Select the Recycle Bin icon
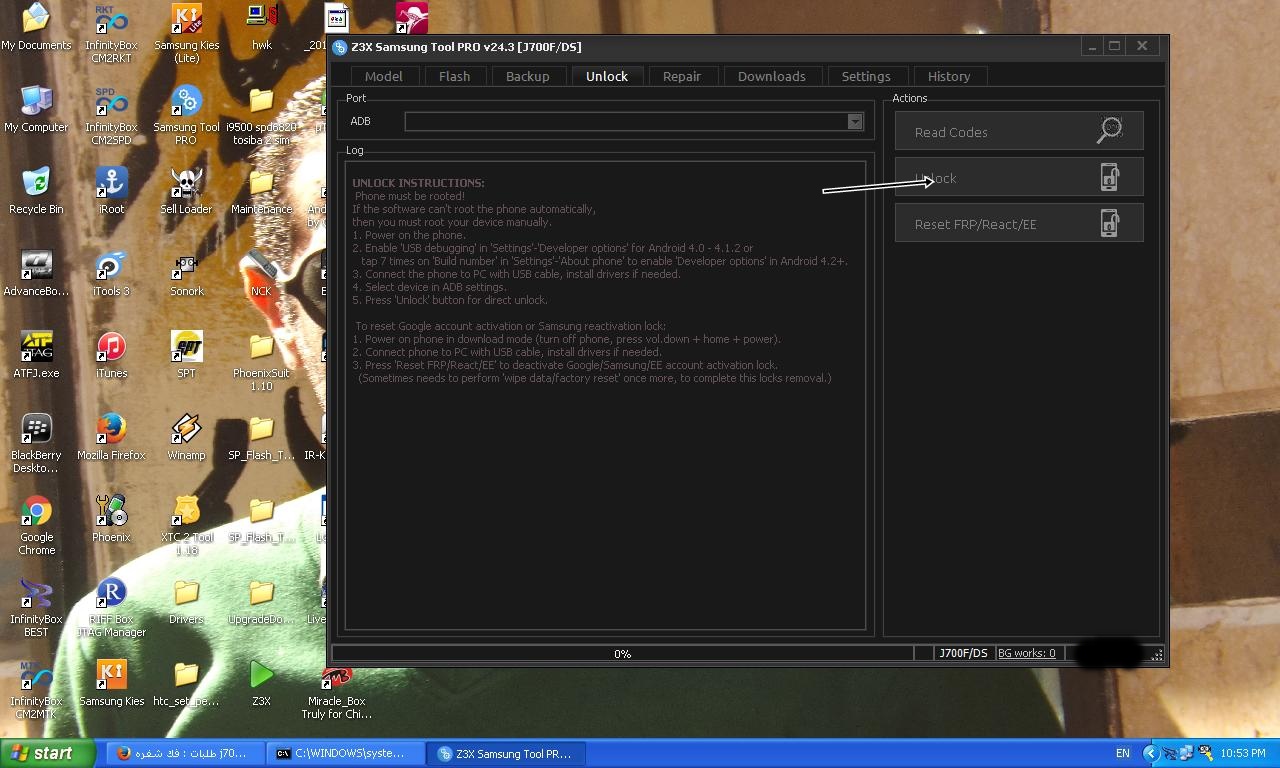Viewport: 1280px width, 768px height. 36,192
